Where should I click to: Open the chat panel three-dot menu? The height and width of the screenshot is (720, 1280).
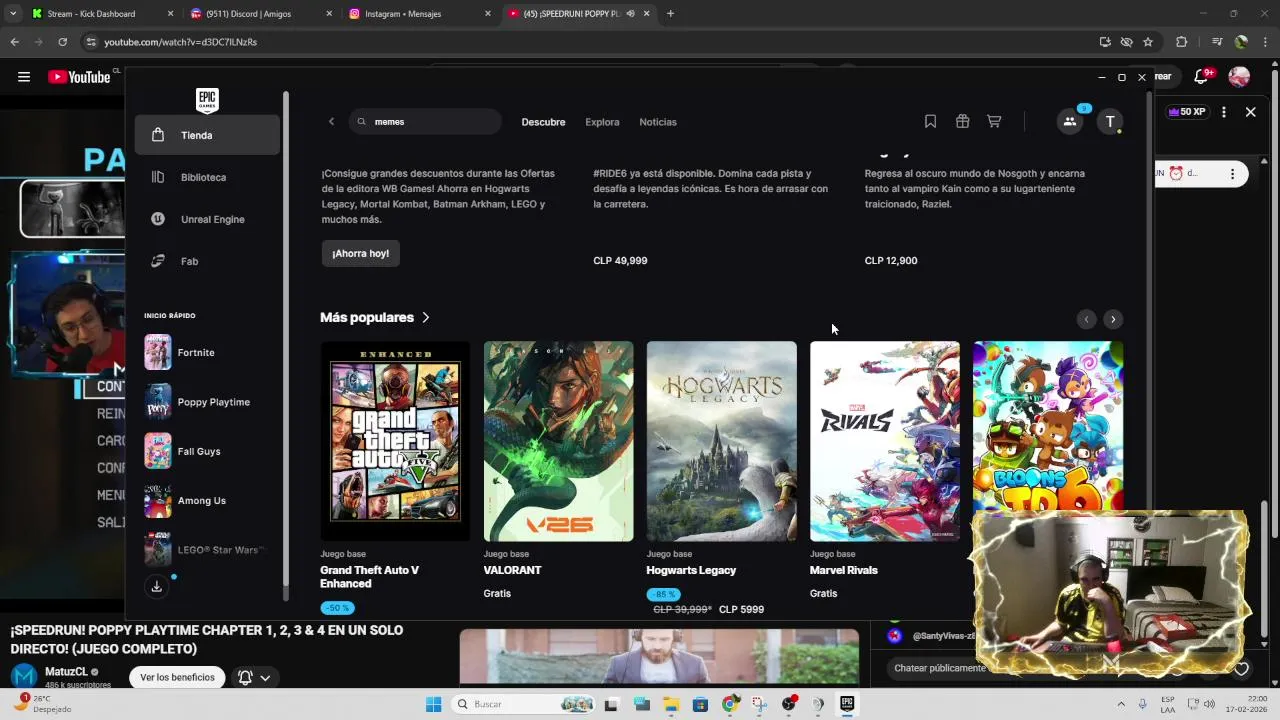(x=1224, y=112)
